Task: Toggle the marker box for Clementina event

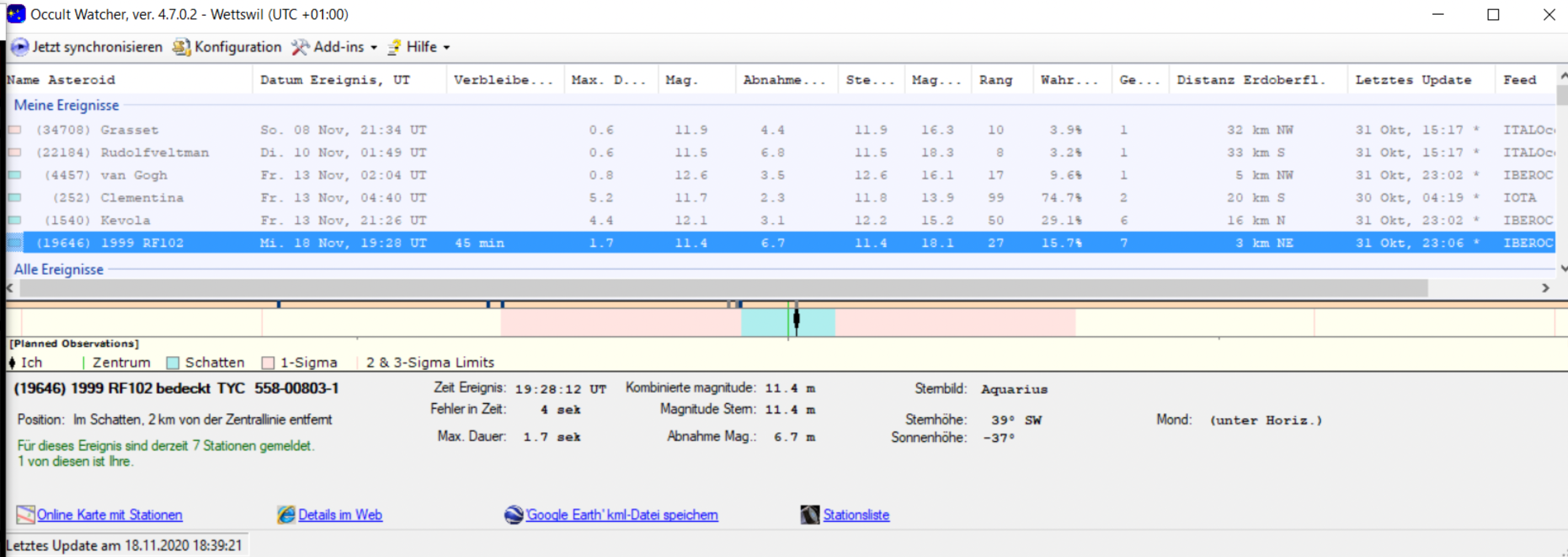Action: pos(14,198)
